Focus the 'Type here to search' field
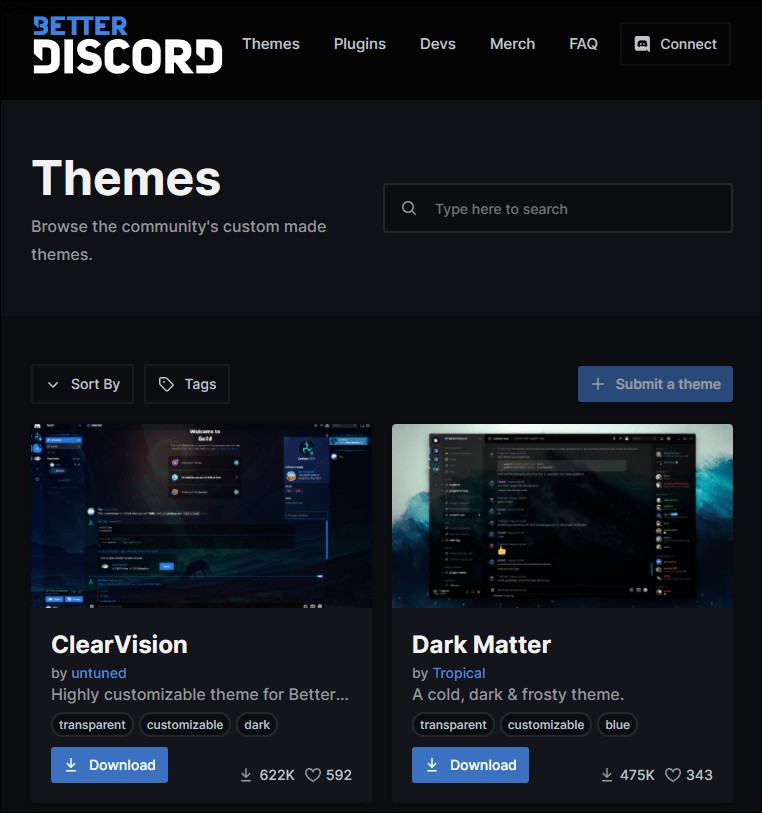762x813 pixels. 558,208
